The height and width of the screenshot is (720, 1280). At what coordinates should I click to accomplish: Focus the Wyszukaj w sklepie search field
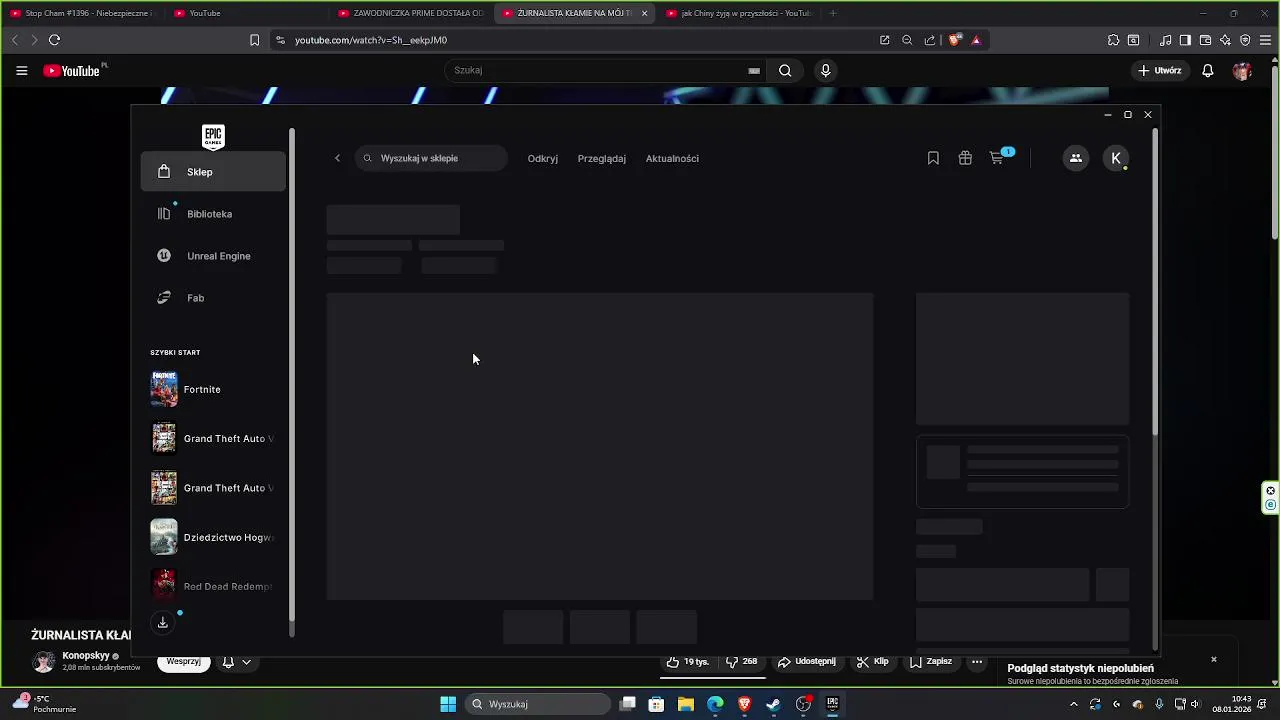tap(432, 158)
